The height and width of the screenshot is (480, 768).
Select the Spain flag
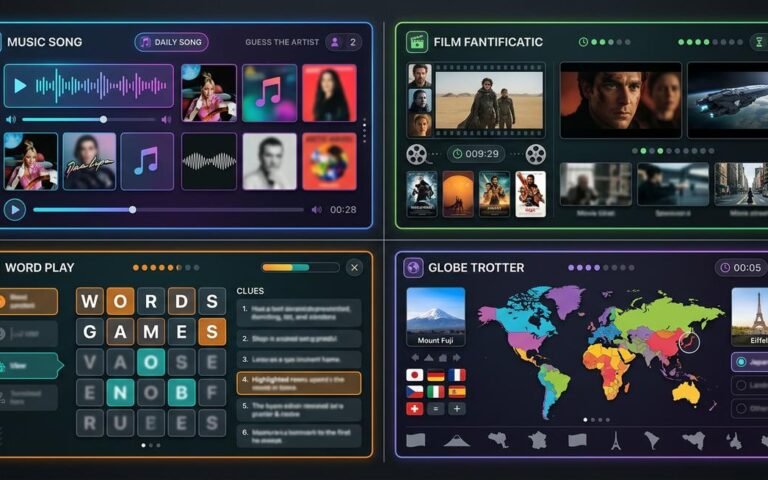pyautogui.click(x=457, y=392)
